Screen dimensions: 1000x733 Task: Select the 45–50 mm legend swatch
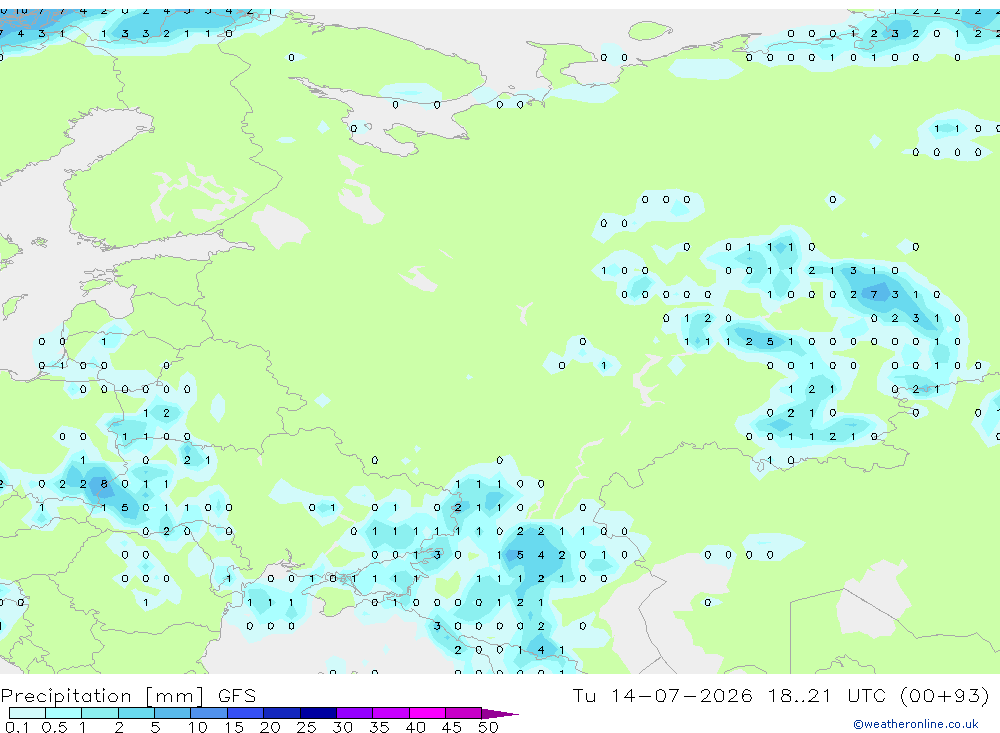pos(464,713)
